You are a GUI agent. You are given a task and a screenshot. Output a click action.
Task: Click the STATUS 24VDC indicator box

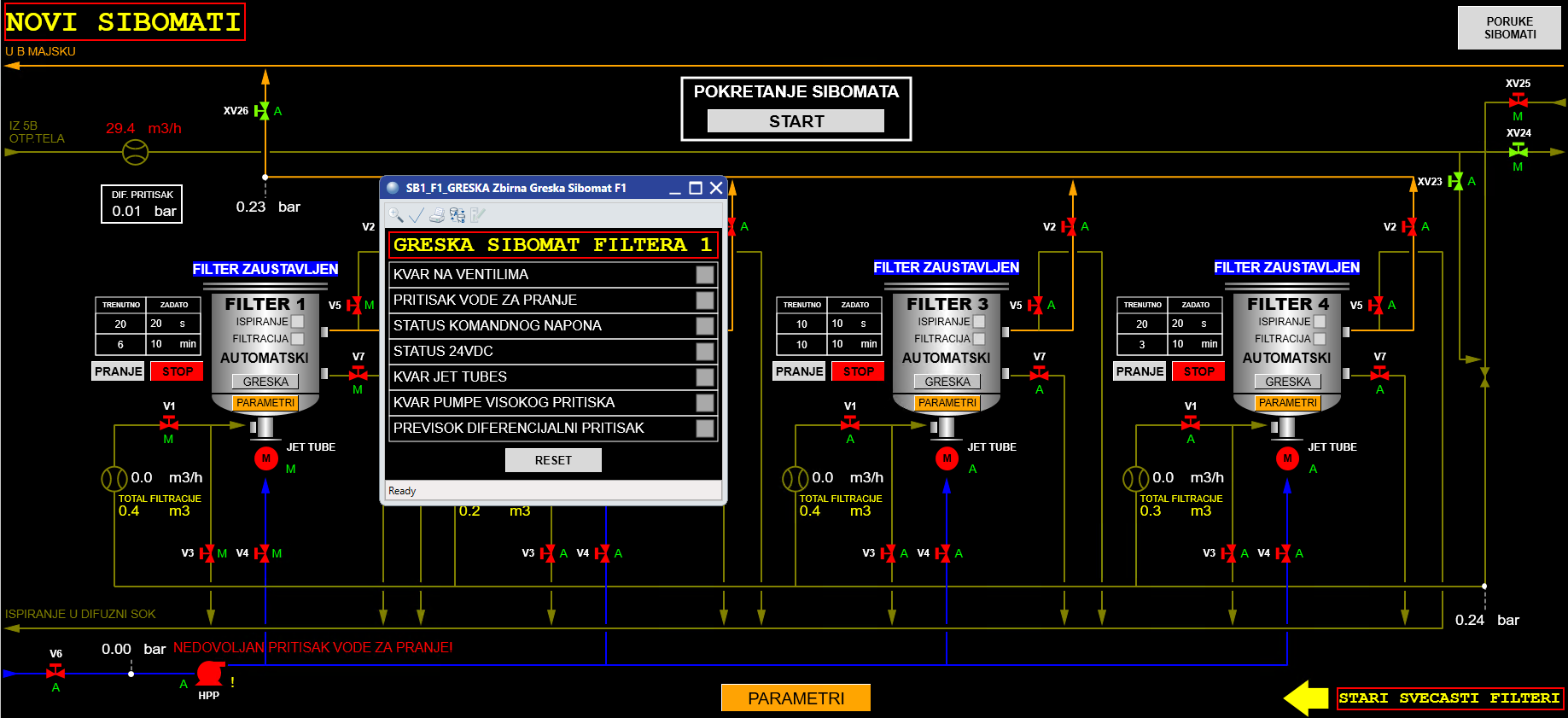[705, 351]
